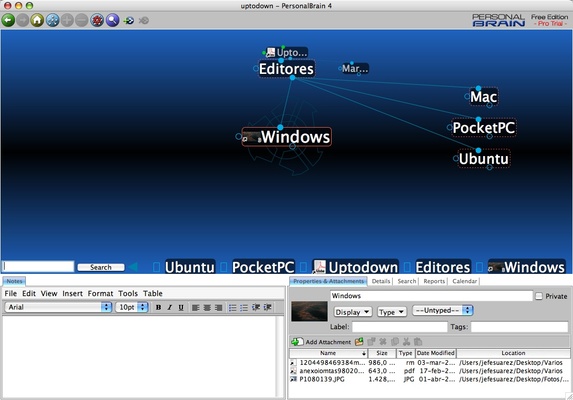This screenshot has width=573, height=400.
Task: Center note text
Action: (x=207, y=308)
